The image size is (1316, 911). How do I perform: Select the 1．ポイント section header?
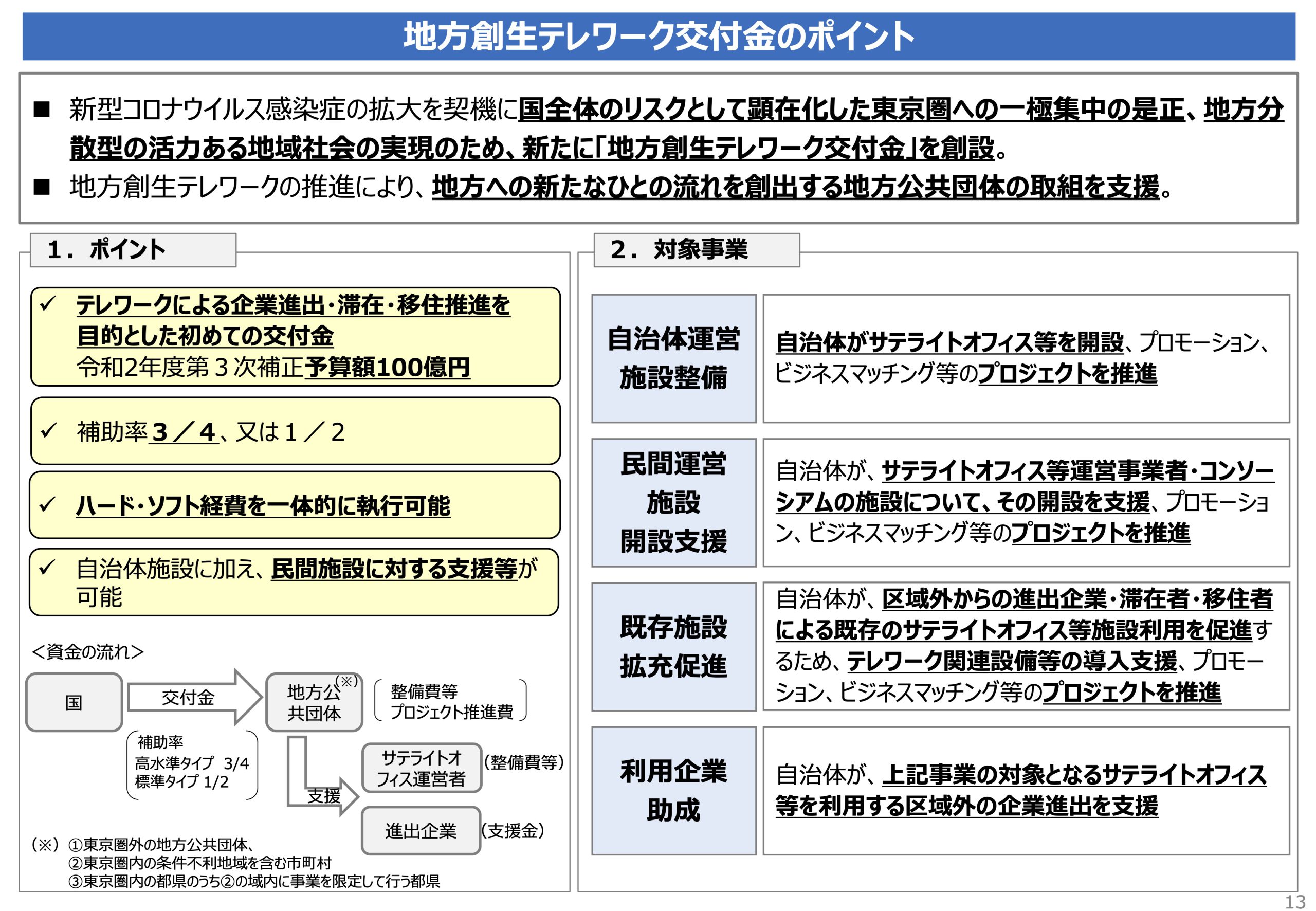133,250
